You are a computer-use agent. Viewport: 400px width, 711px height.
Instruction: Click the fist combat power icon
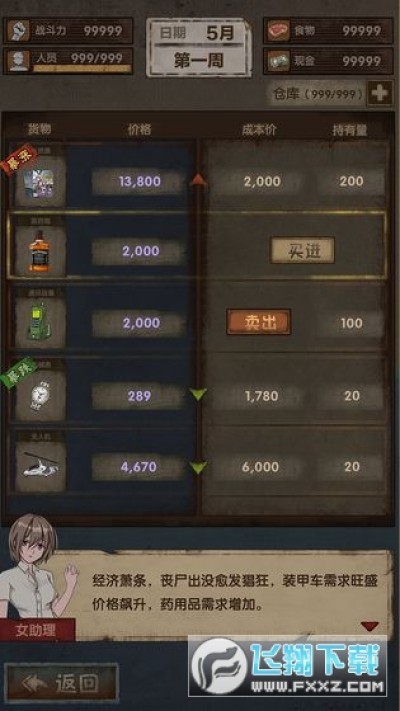[x=19, y=31]
